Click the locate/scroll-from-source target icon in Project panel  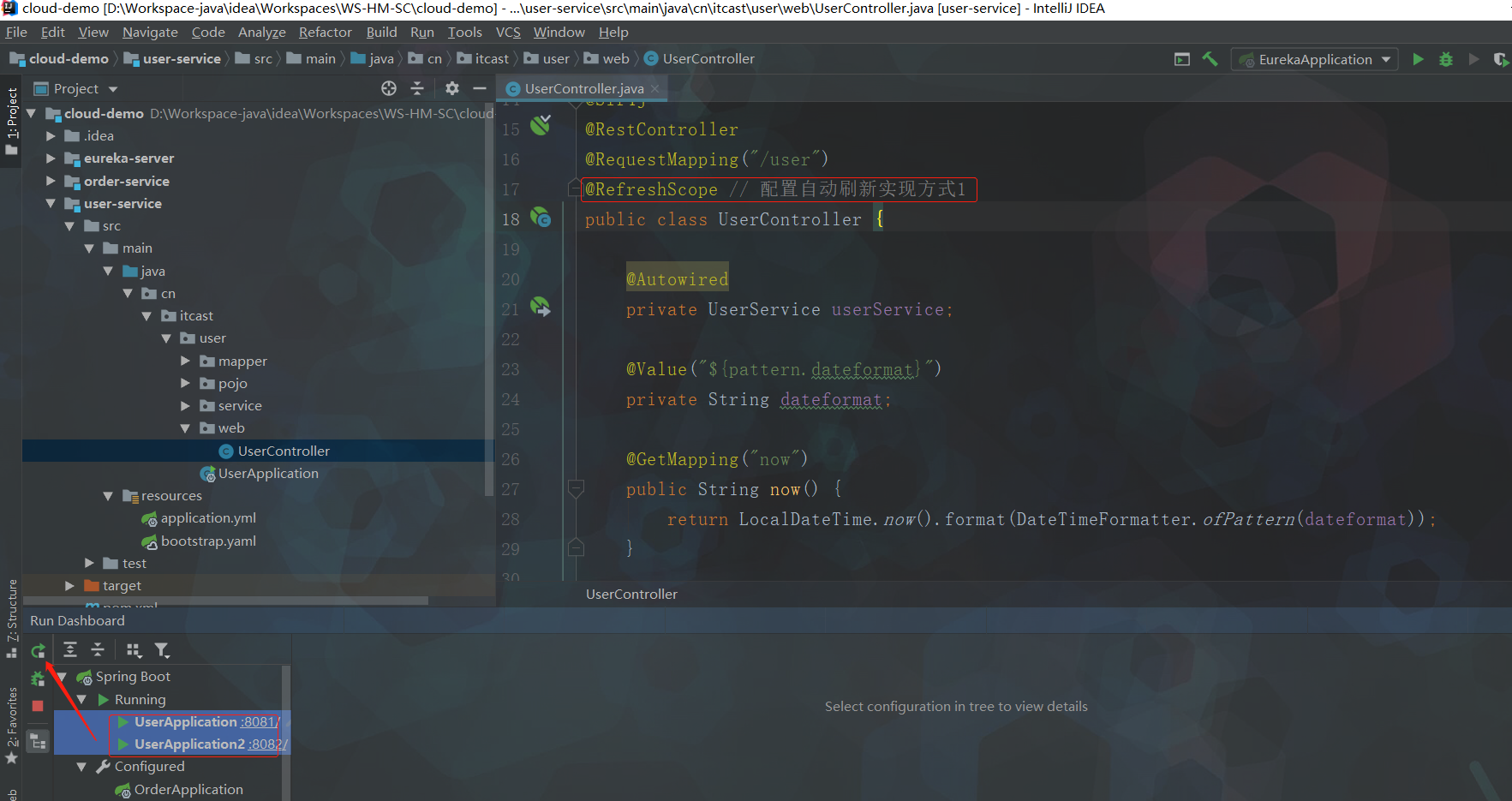[x=389, y=88]
